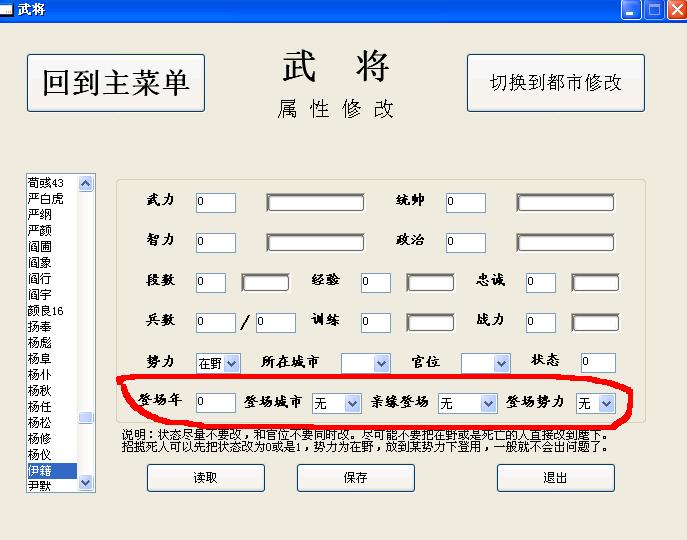Click the 读取 button

[206, 478]
